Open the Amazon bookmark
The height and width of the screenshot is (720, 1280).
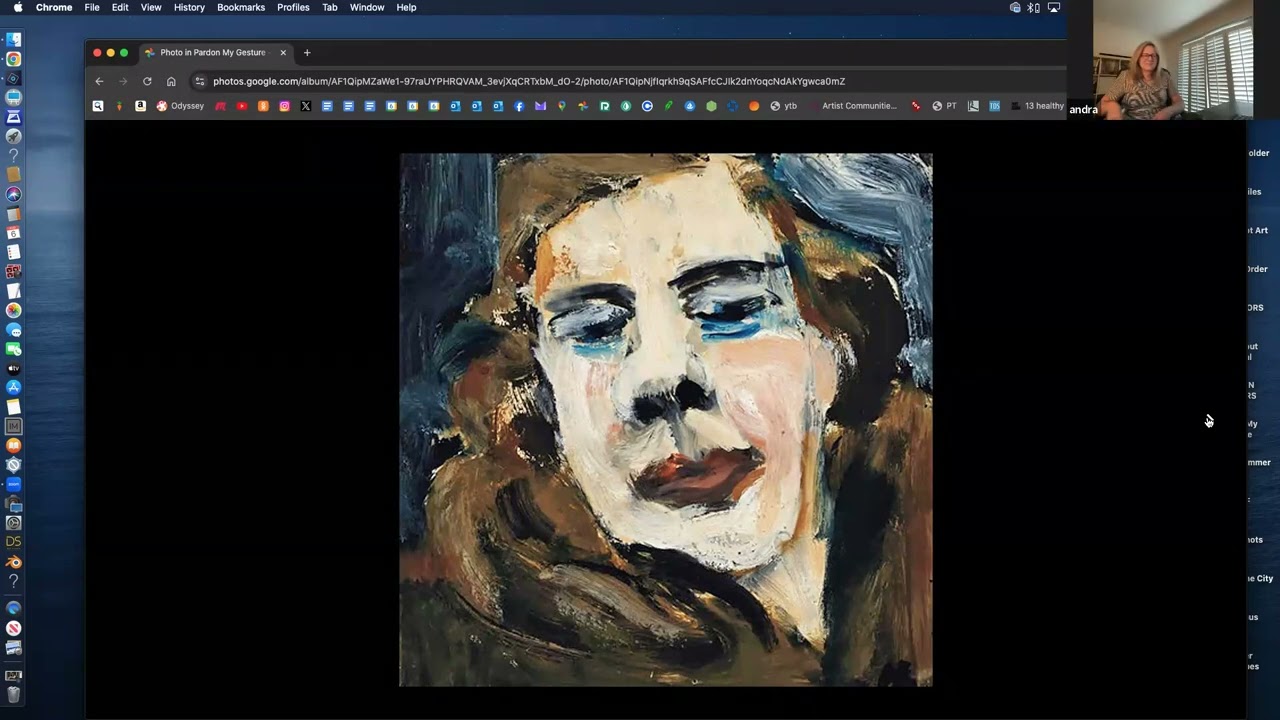[140, 105]
